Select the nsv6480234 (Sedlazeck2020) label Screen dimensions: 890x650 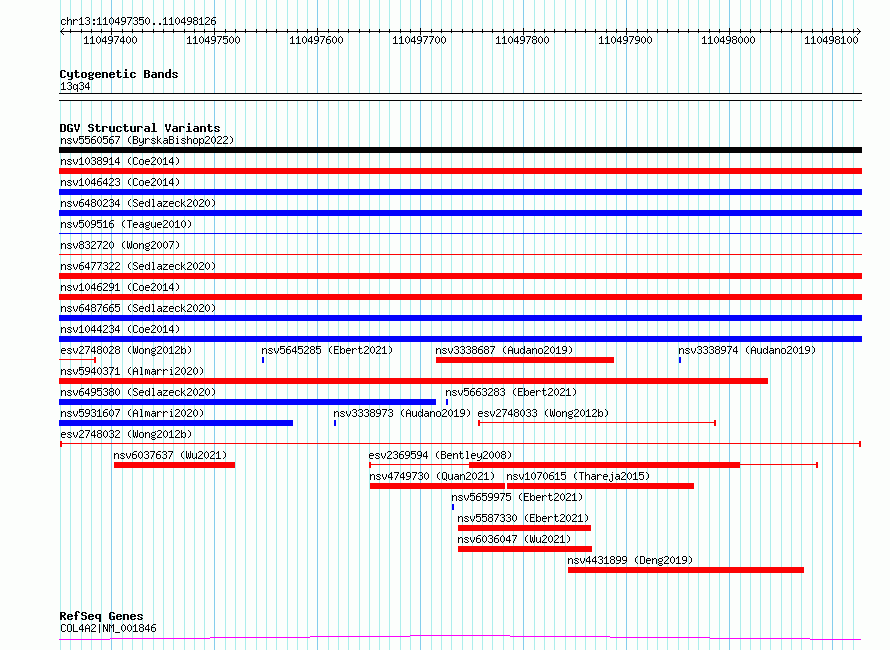tap(138, 203)
